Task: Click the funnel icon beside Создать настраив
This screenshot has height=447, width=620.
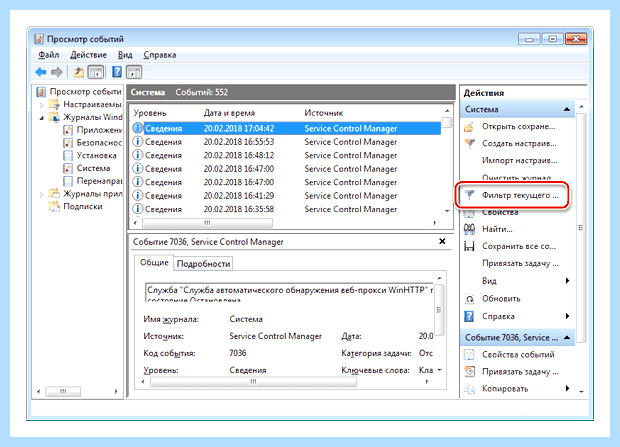Action: point(469,143)
